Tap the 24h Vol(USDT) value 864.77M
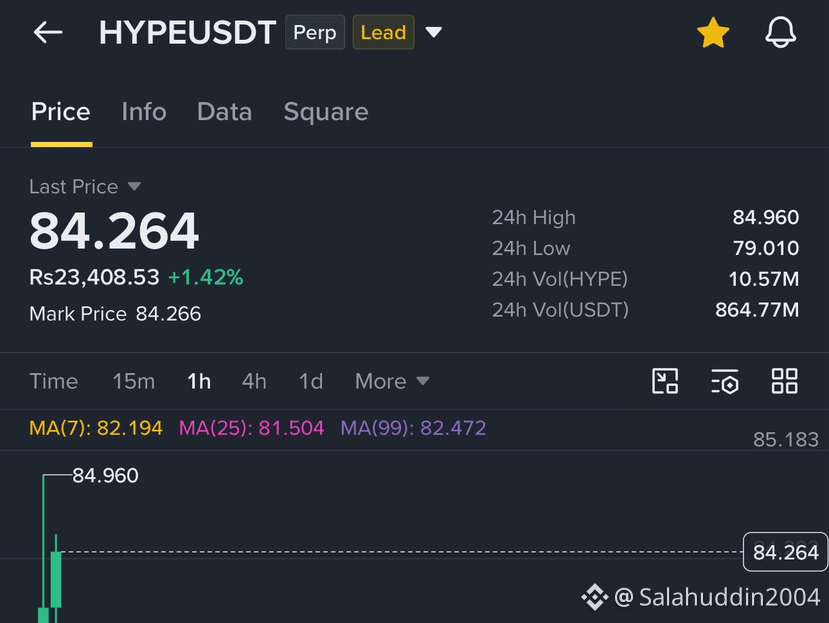This screenshot has height=623, width=829. click(x=757, y=310)
